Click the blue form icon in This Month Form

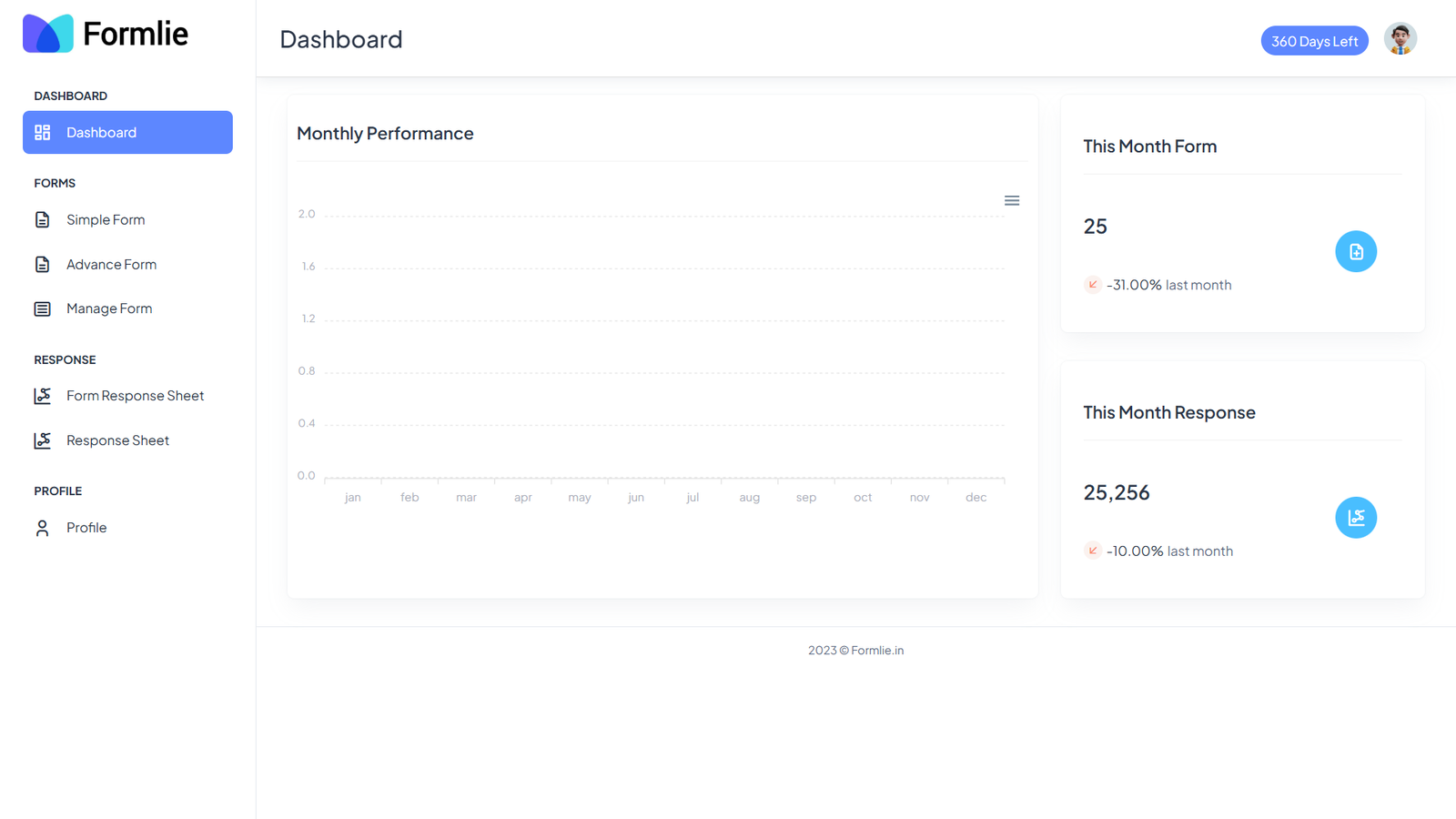(1355, 252)
